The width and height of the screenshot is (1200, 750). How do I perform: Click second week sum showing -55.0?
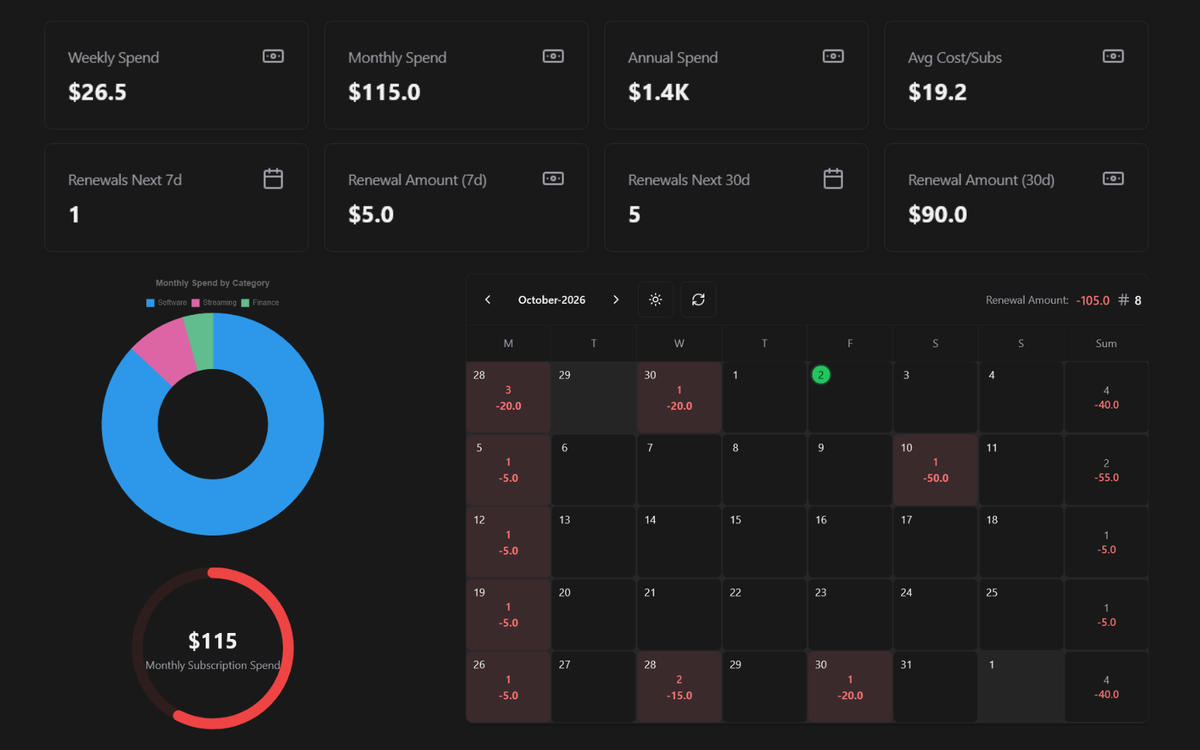(1106, 469)
